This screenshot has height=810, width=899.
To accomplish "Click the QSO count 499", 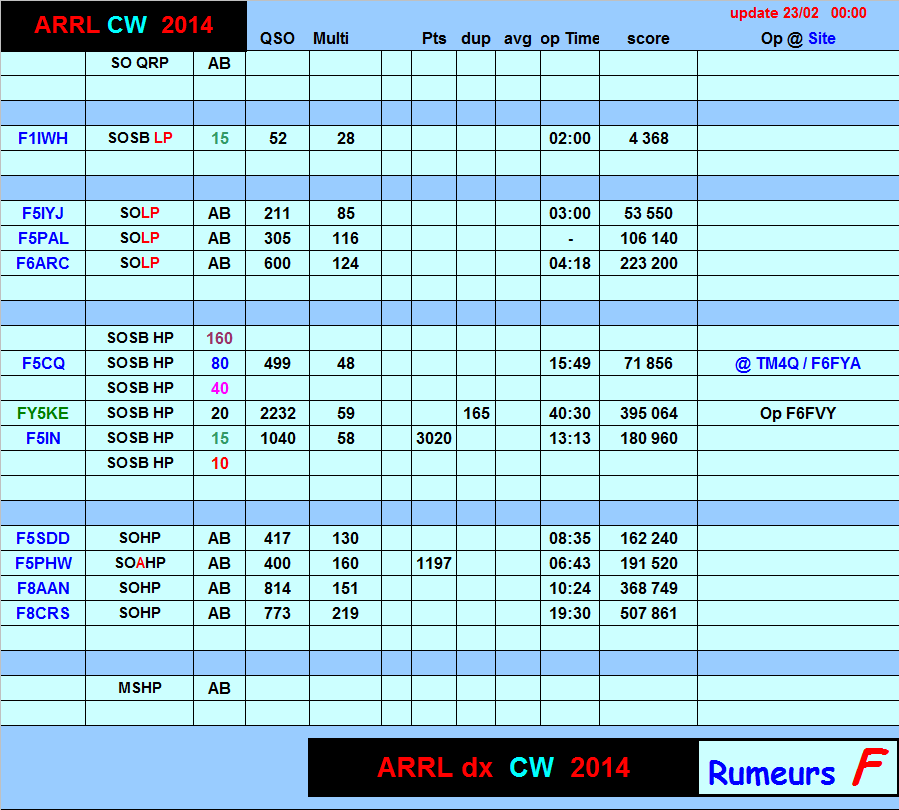I will 277,363.
